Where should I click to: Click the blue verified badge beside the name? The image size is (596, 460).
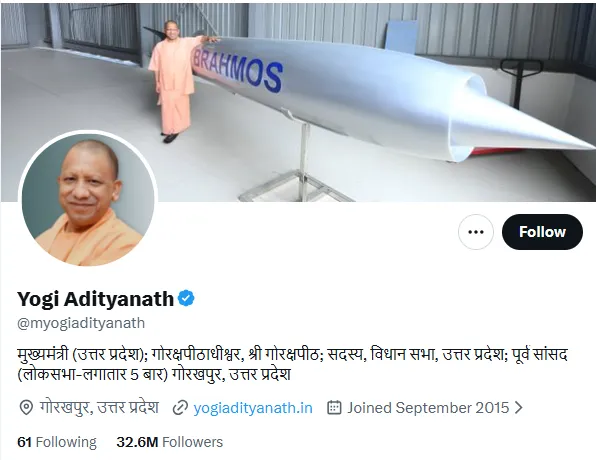(186, 298)
